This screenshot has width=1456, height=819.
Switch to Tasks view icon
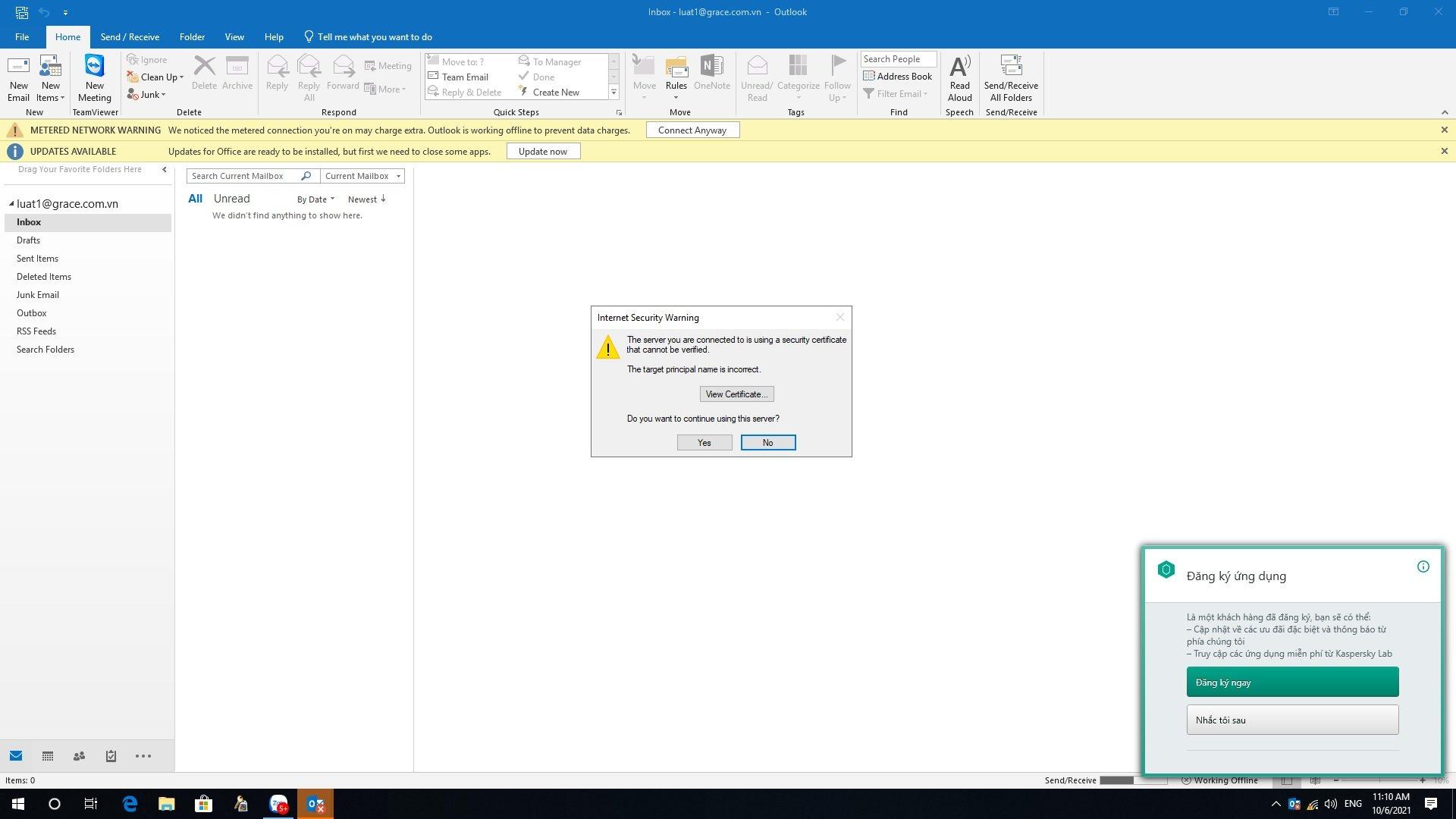click(x=111, y=756)
